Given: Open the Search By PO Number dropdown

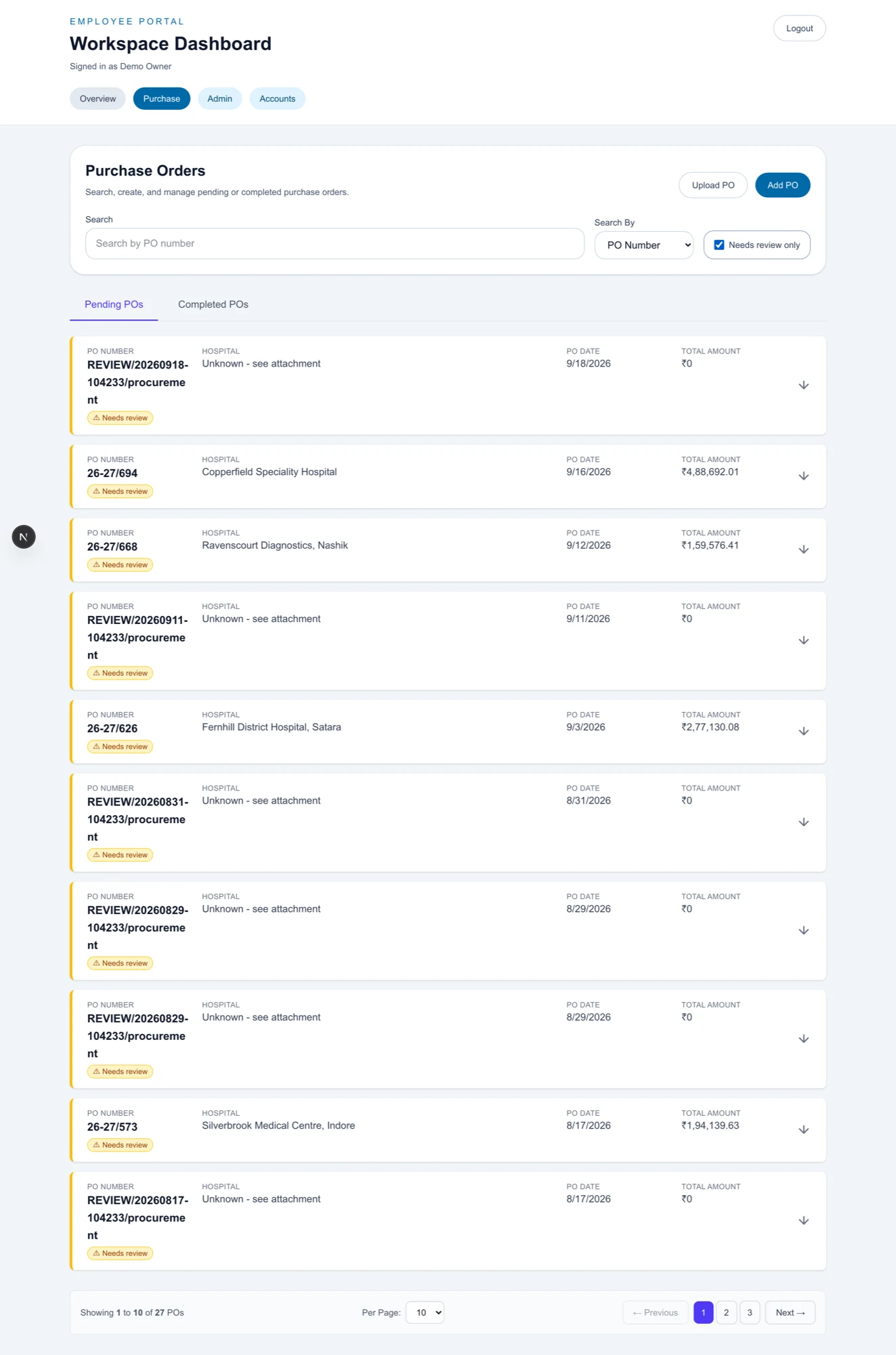Looking at the screenshot, I should (644, 245).
